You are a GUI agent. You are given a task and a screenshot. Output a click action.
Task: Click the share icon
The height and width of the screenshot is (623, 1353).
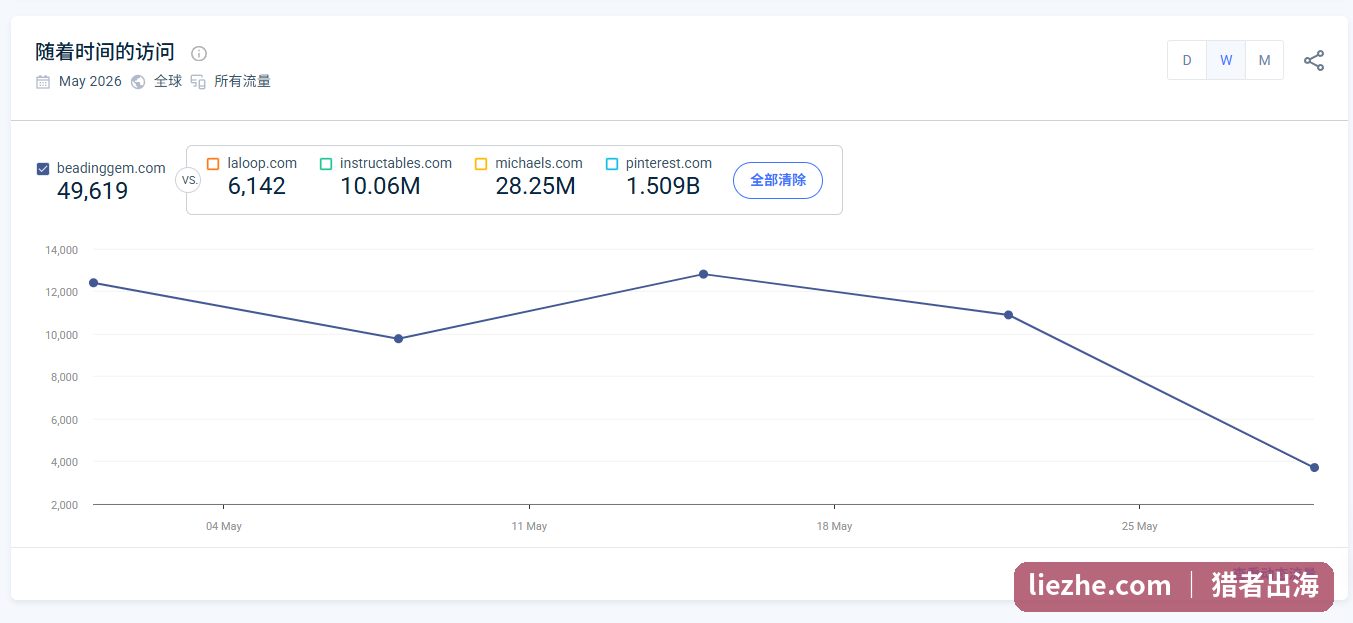1314,60
